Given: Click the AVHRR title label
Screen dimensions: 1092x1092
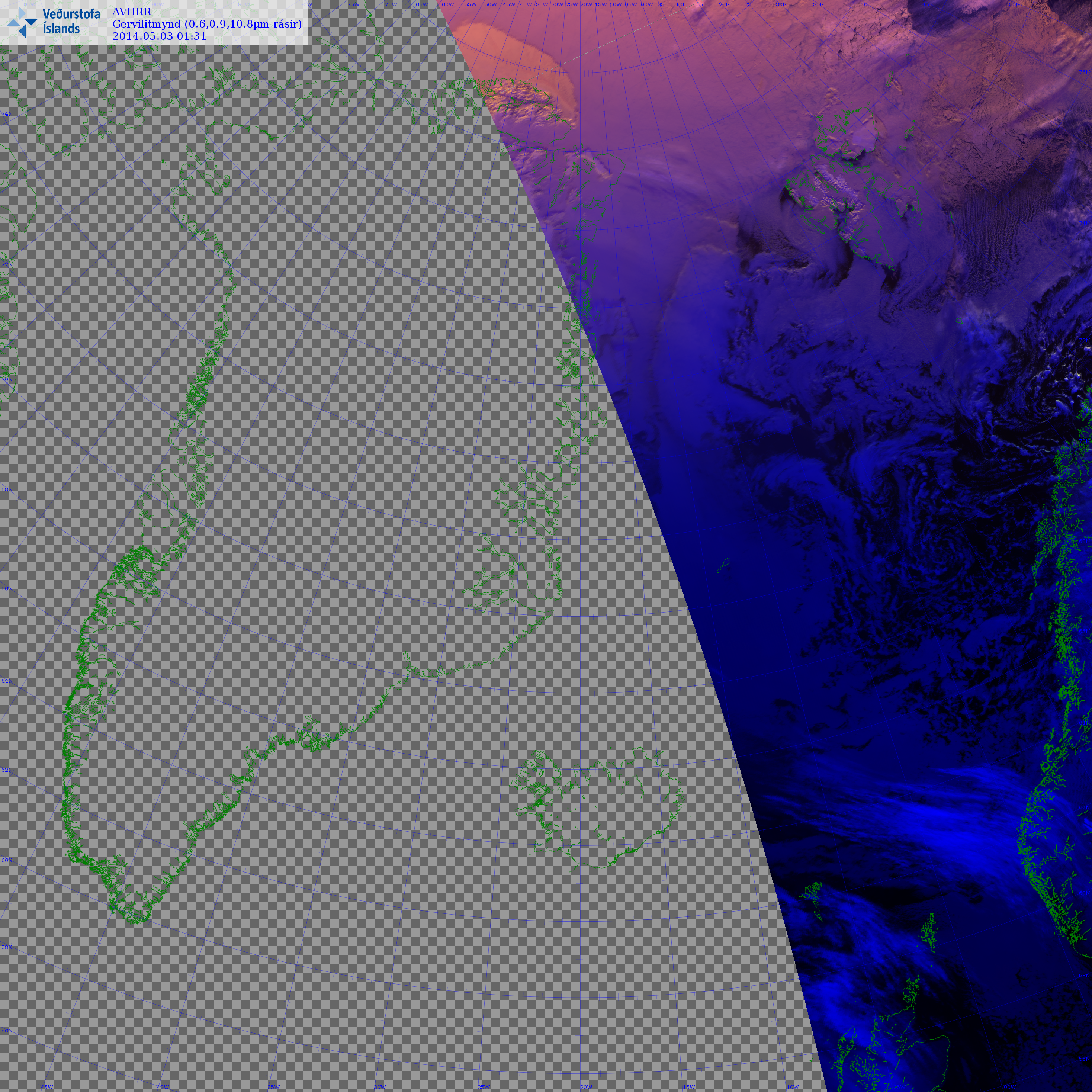Looking at the screenshot, I should [x=132, y=12].
